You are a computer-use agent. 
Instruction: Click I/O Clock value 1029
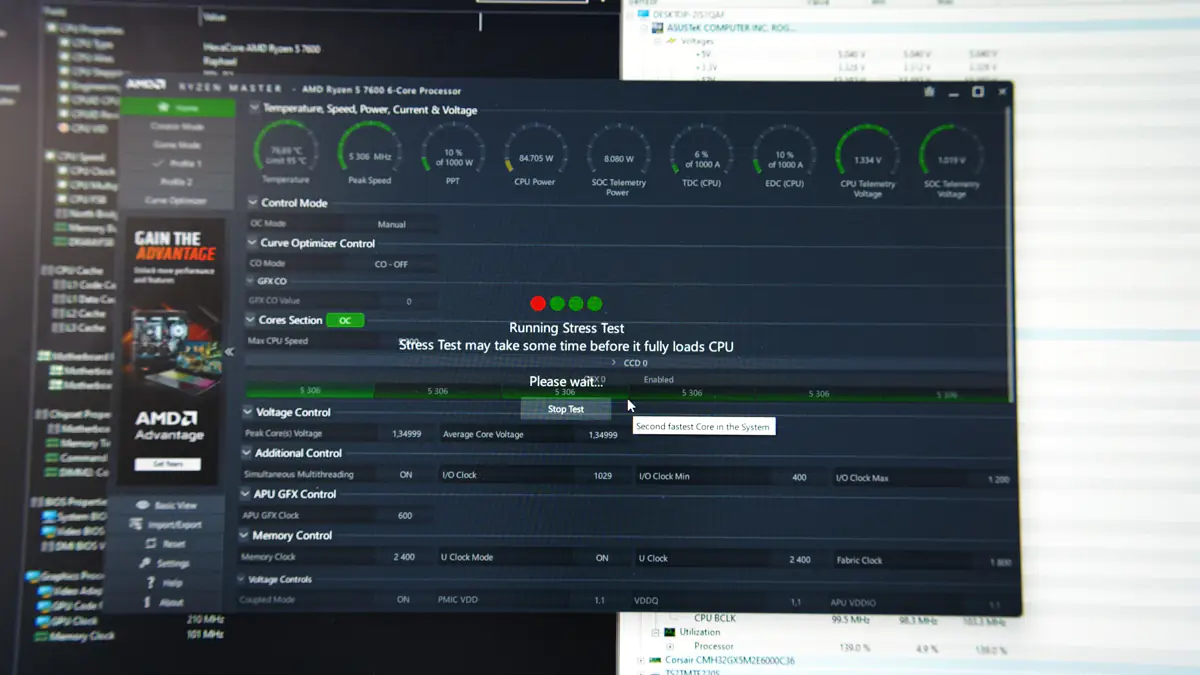(x=603, y=476)
